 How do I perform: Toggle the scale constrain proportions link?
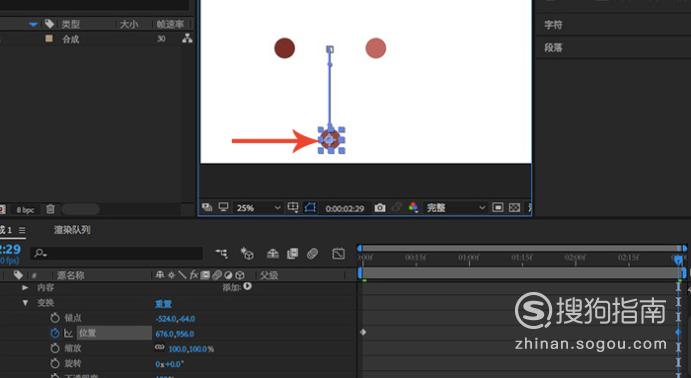[160, 348]
